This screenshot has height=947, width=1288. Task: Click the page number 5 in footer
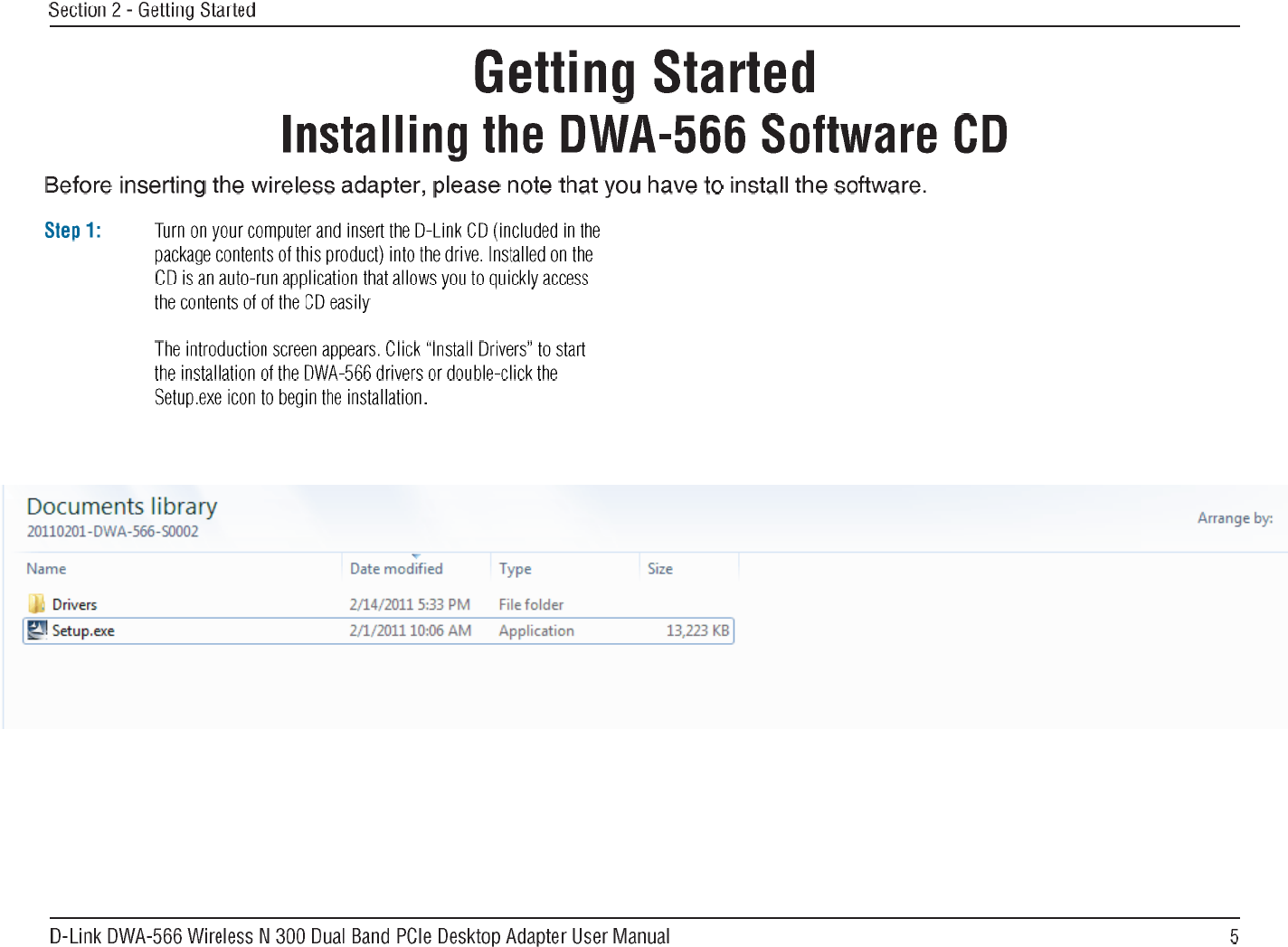click(1234, 936)
